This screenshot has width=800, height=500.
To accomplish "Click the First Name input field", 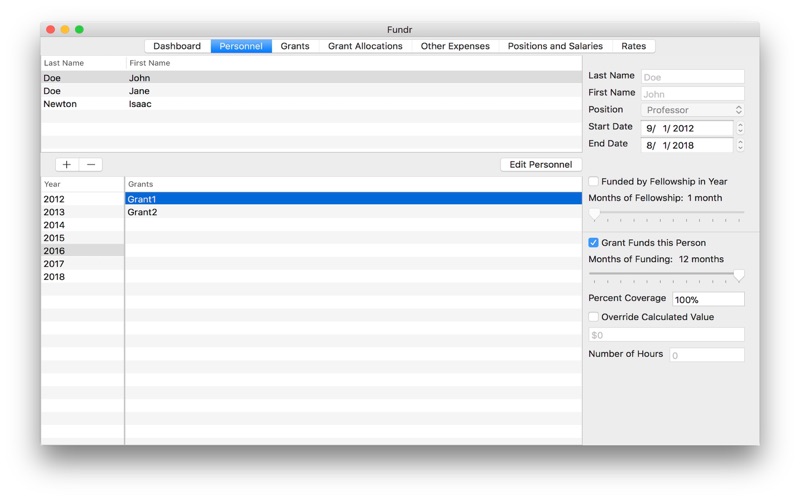I will (692, 94).
